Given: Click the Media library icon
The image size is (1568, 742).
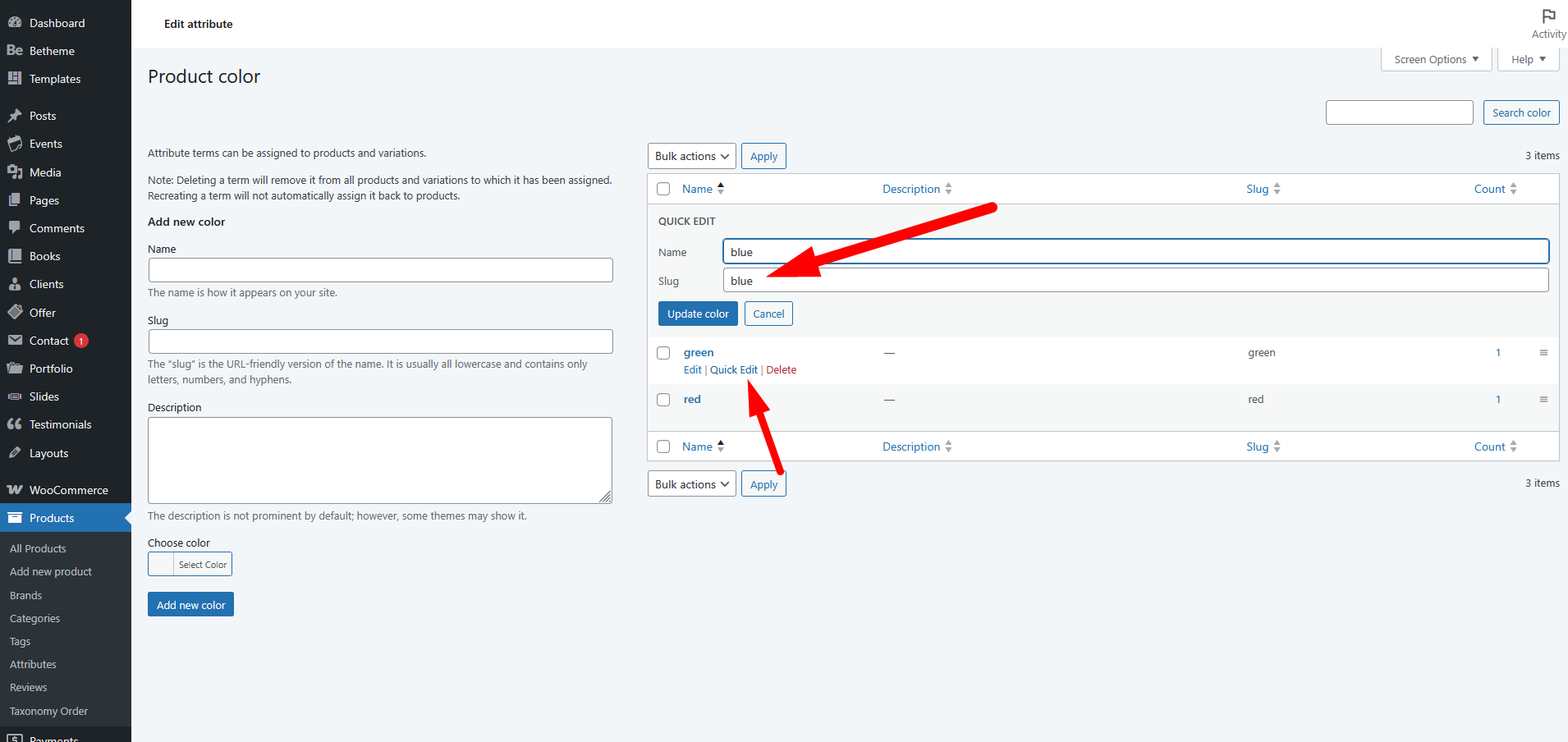Looking at the screenshot, I should 15,172.
